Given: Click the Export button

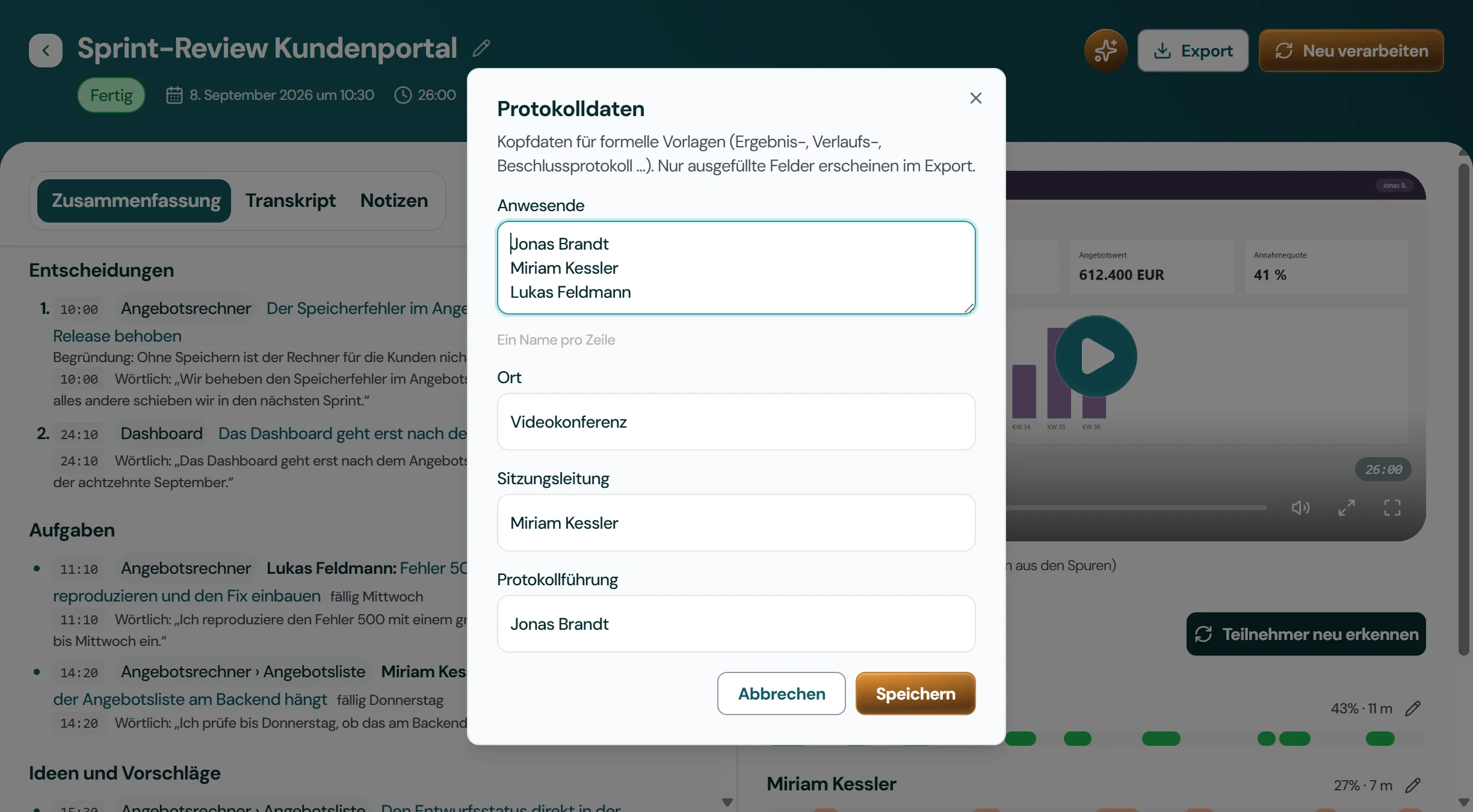Looking at the screenshot, I should [1193, 51].
